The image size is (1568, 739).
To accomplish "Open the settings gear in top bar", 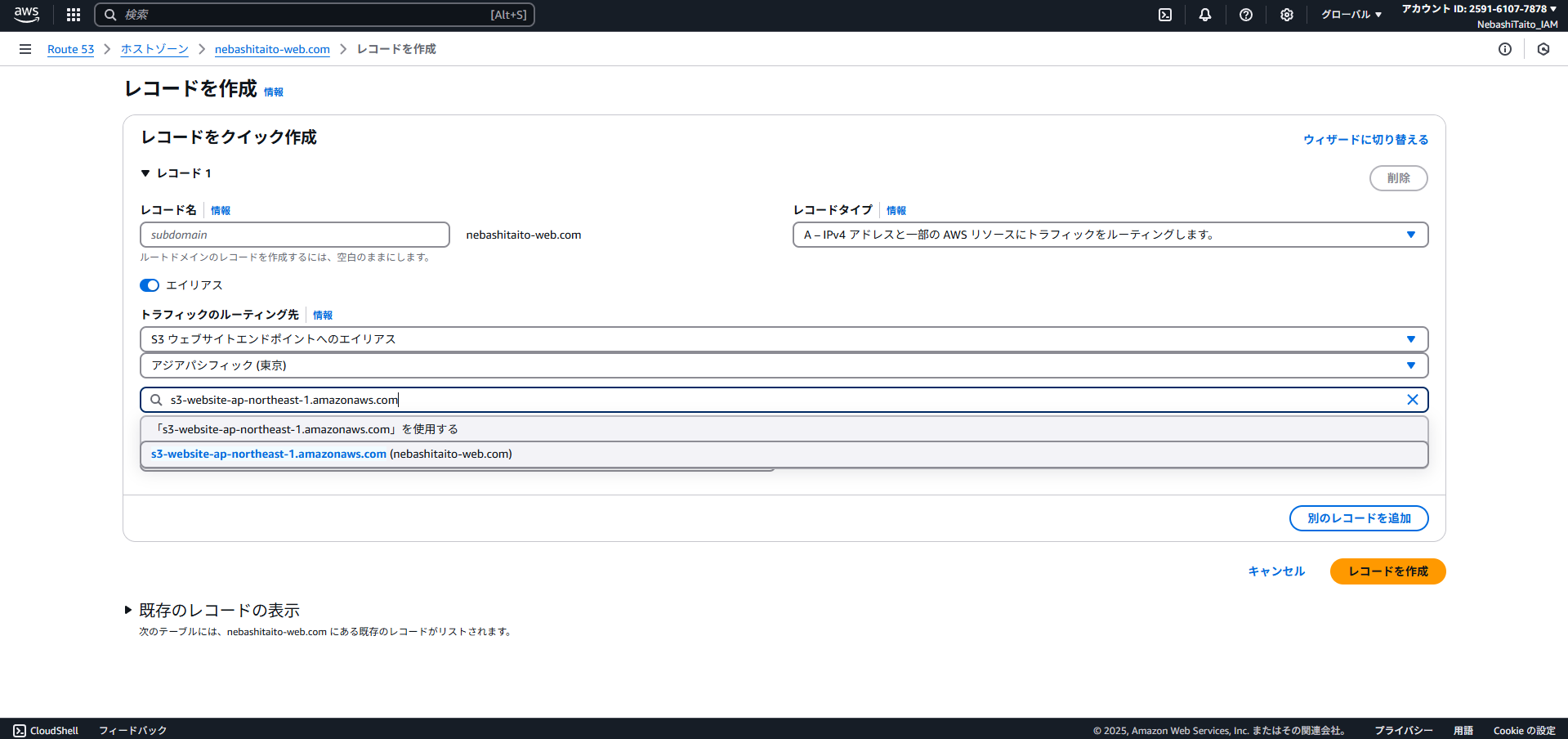I will [1287, 15].
